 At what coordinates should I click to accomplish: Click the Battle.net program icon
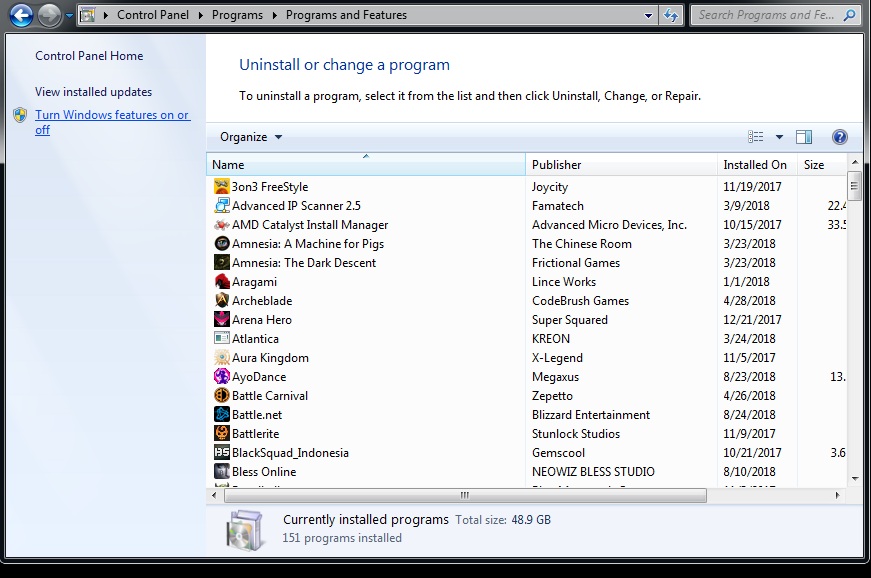click(222, 415)
